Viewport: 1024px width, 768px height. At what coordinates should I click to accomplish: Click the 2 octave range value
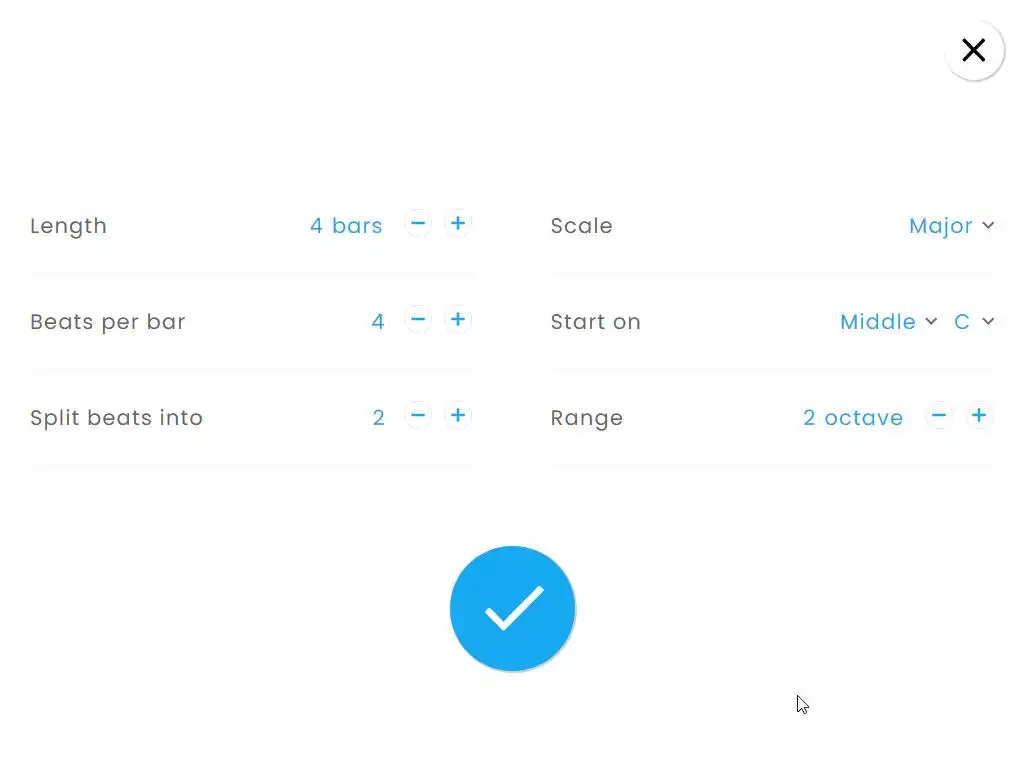pyautogui.click(x=853, y=418)
